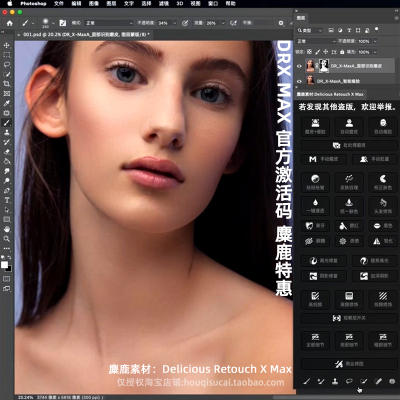Open the brush settings panel icon
Screen dimensions: 400x400
click(x=63, y=23)
